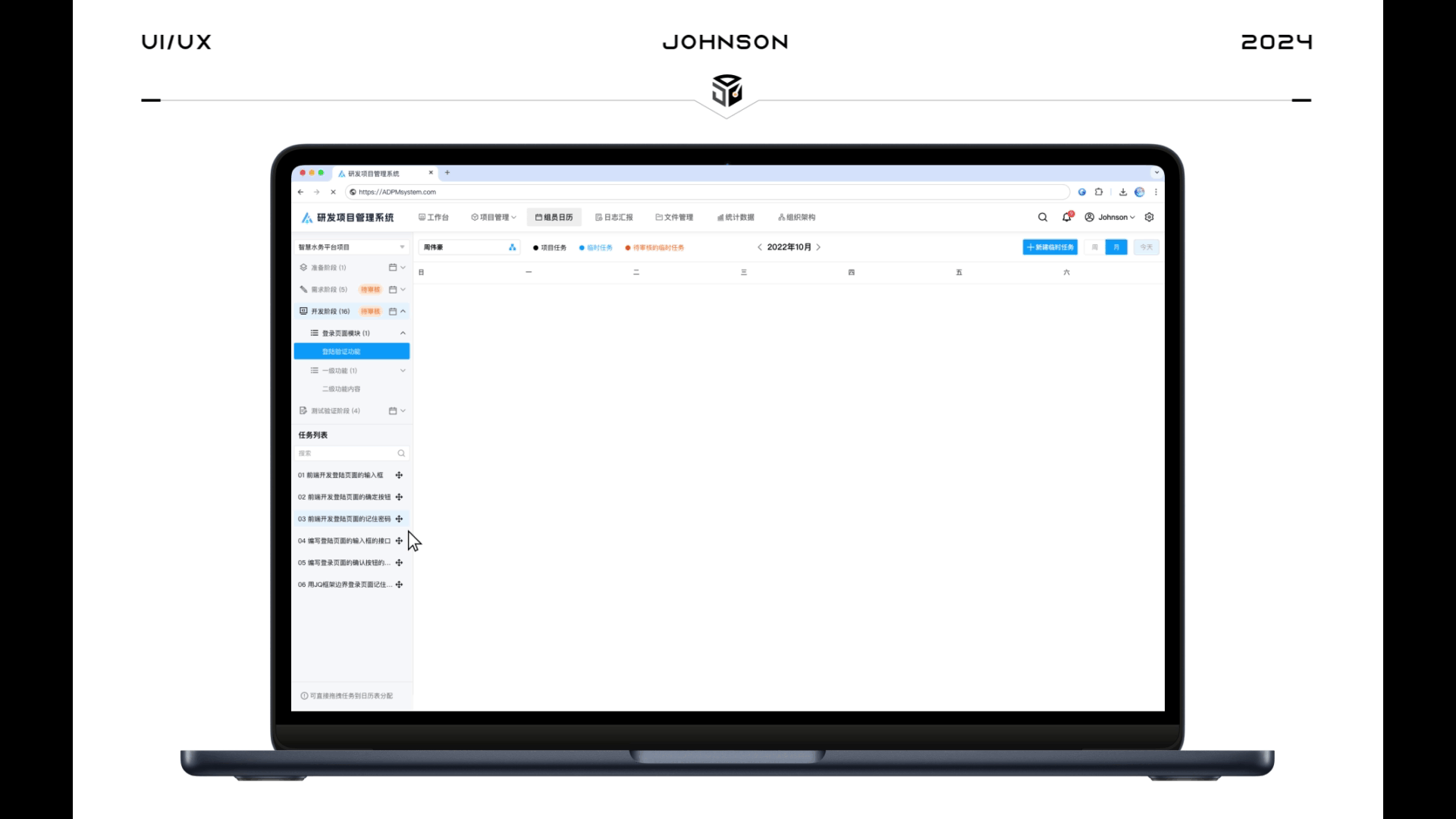The width and height of the screenshot is (1456, 819).
Task: Expand the 准备阶段 (1) chevron
Action: pyautogui.click(x=403, y=268)
